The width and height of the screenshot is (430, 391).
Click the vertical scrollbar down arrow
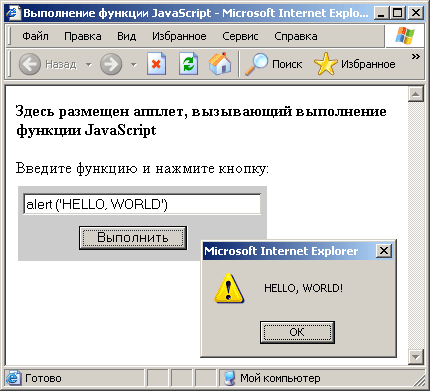[416, 357]
